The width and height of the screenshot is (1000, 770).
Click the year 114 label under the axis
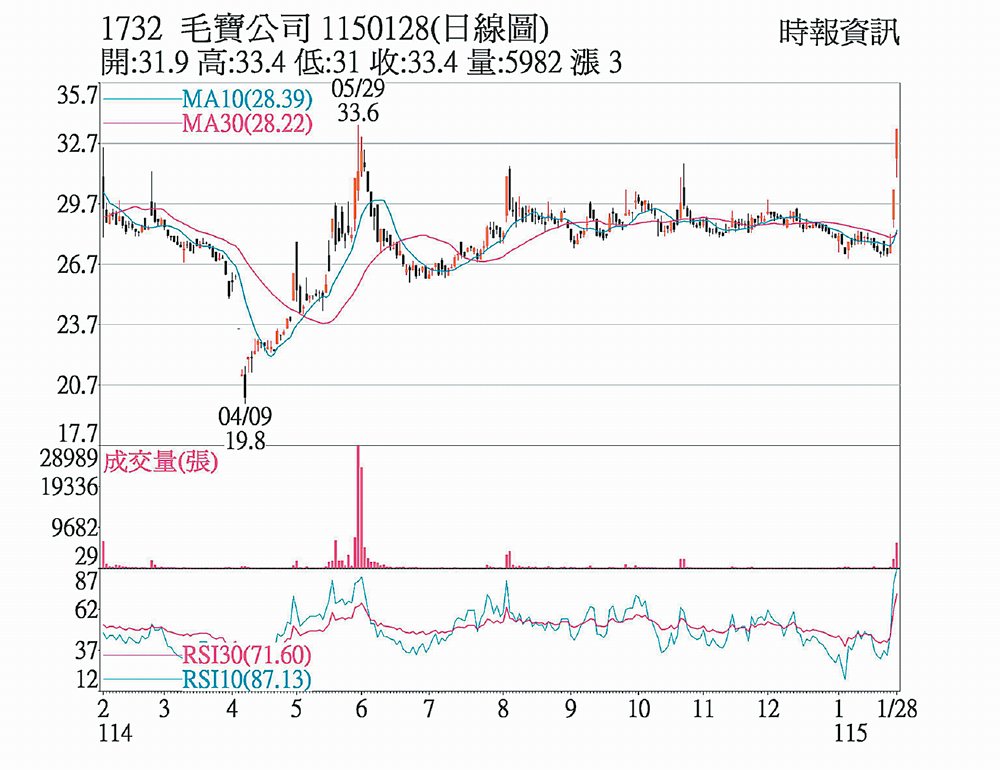pyautogui.click(x=114, y=733)
